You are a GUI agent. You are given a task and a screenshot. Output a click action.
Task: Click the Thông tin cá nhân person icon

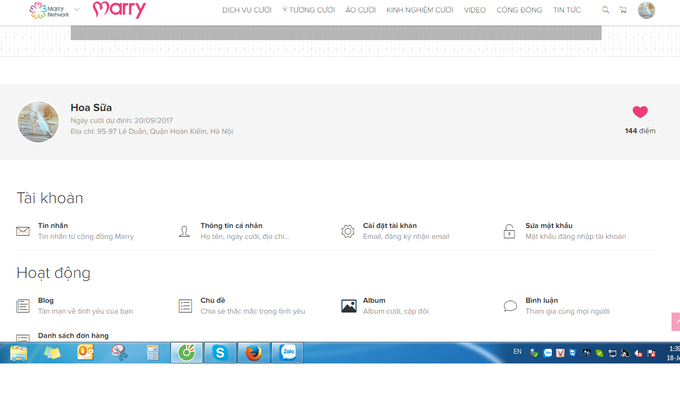(x=185, y=231)
